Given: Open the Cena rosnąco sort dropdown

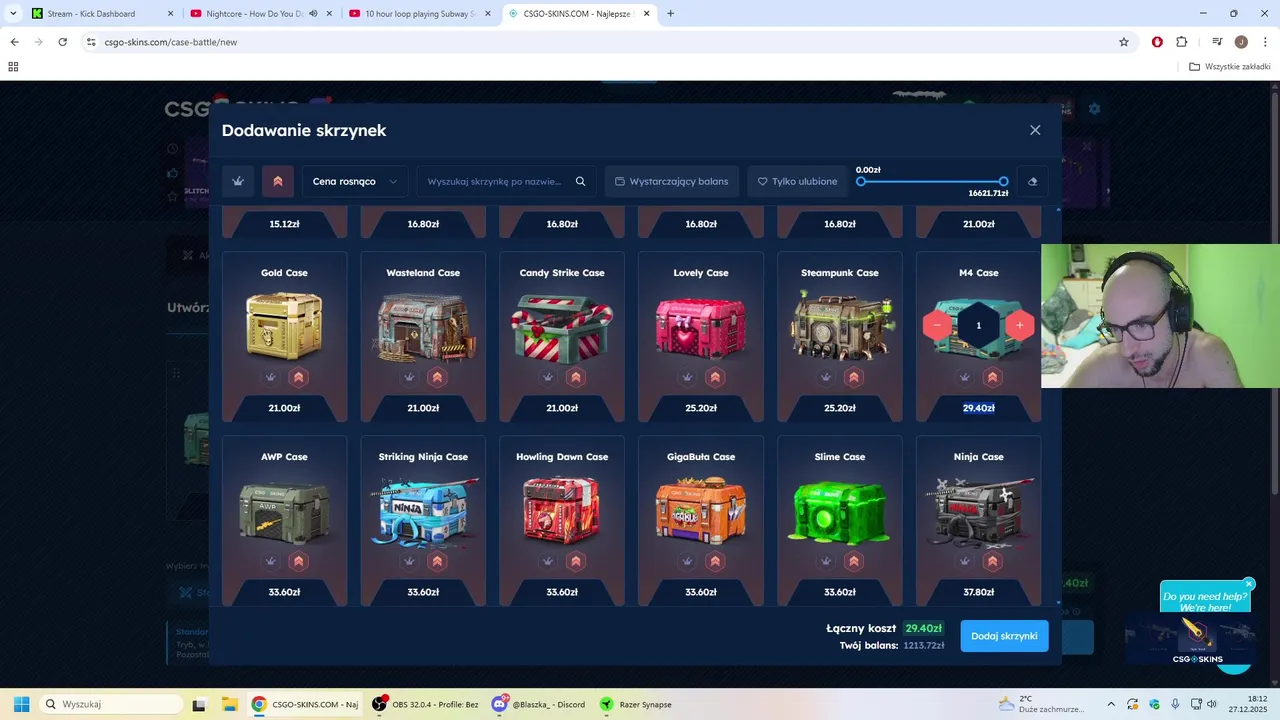Looking at the screenshot, I should (x=355, y=181).
